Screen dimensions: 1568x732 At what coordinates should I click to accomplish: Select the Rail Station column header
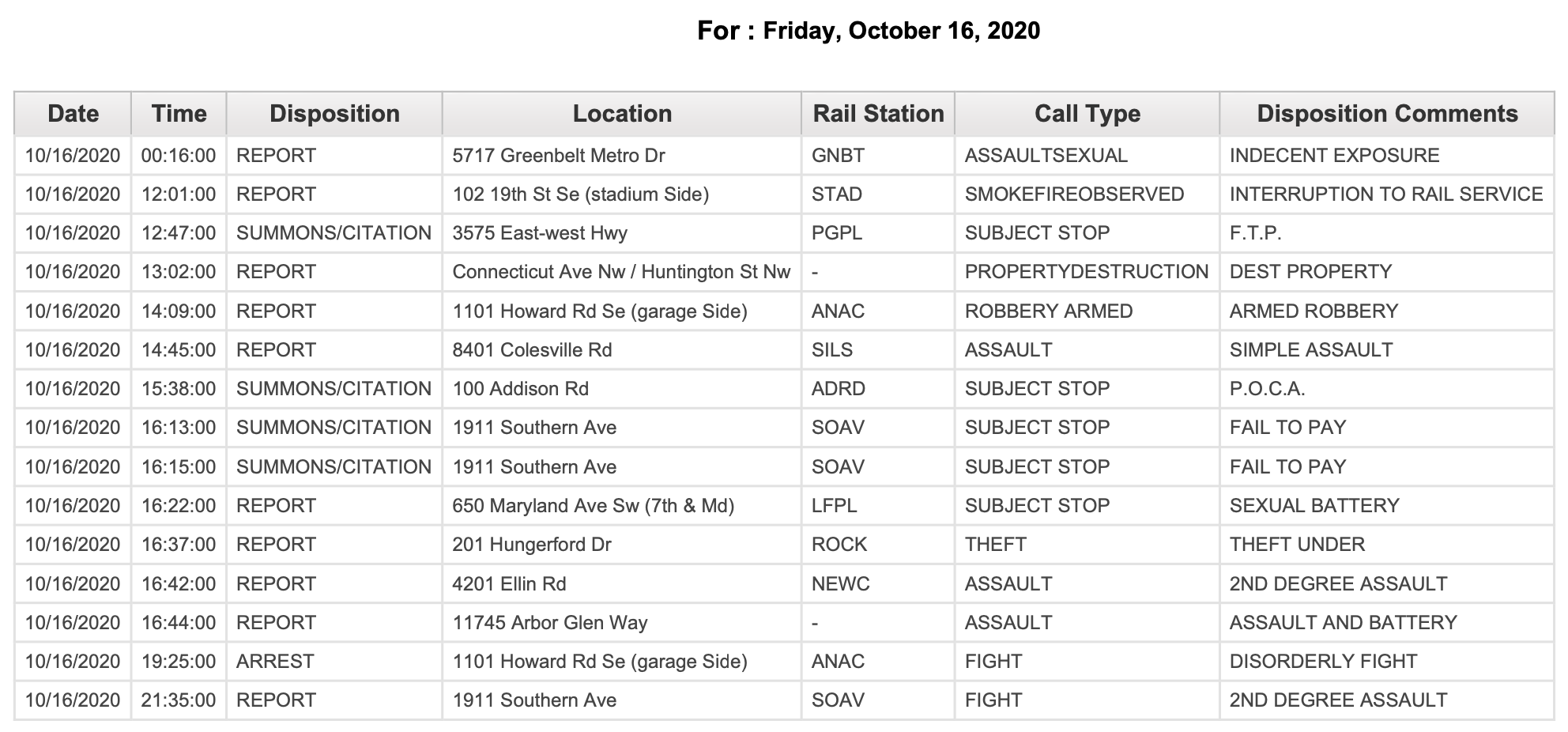click(878, 114)
